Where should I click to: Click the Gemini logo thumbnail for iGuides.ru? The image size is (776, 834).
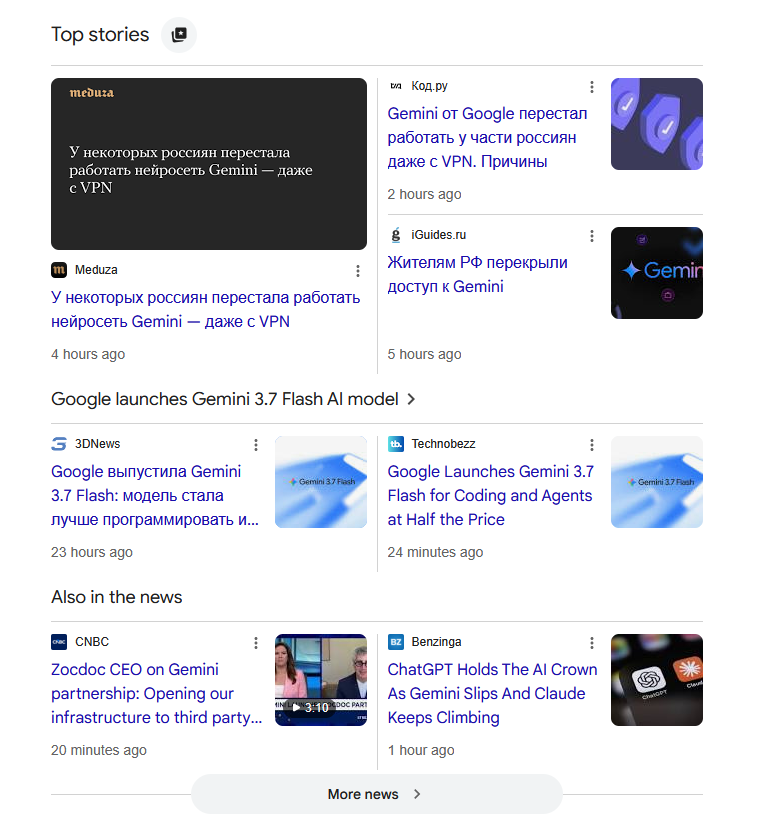pyautogui.click(x=657, y=273)
